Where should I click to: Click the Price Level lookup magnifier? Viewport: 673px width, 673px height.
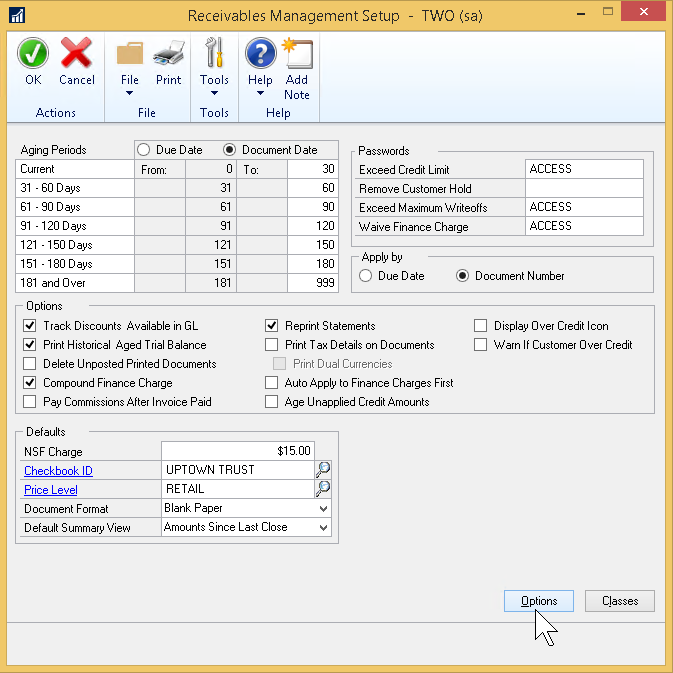(323, 489)
